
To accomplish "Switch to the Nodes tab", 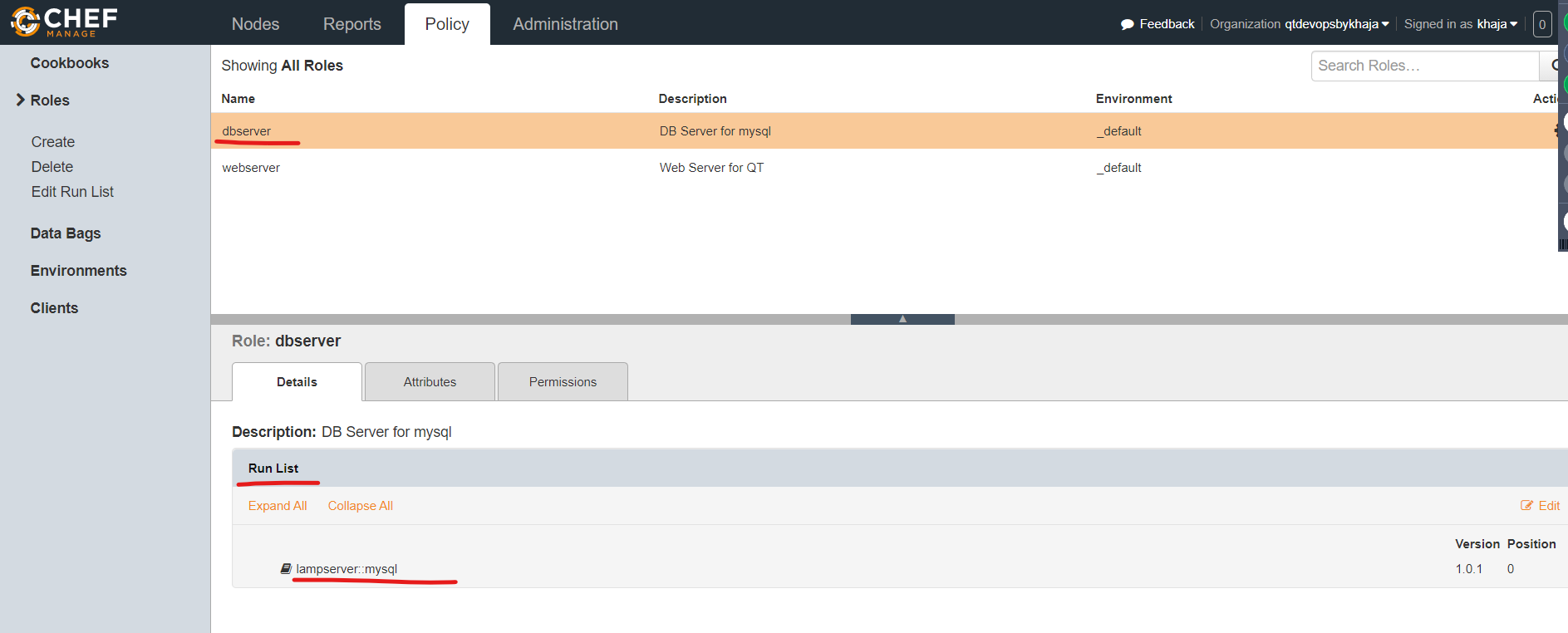I will tap(256, 24).
